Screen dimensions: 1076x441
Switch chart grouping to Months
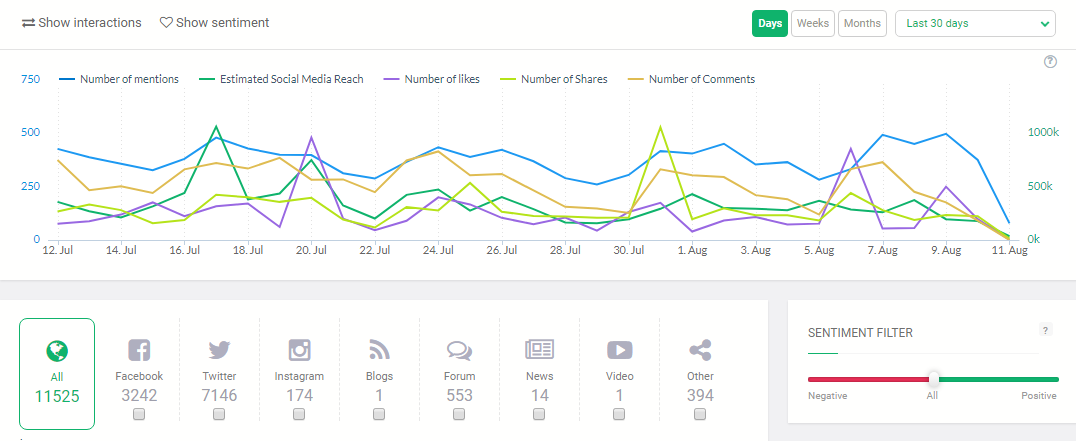click(x=861, y=23)
